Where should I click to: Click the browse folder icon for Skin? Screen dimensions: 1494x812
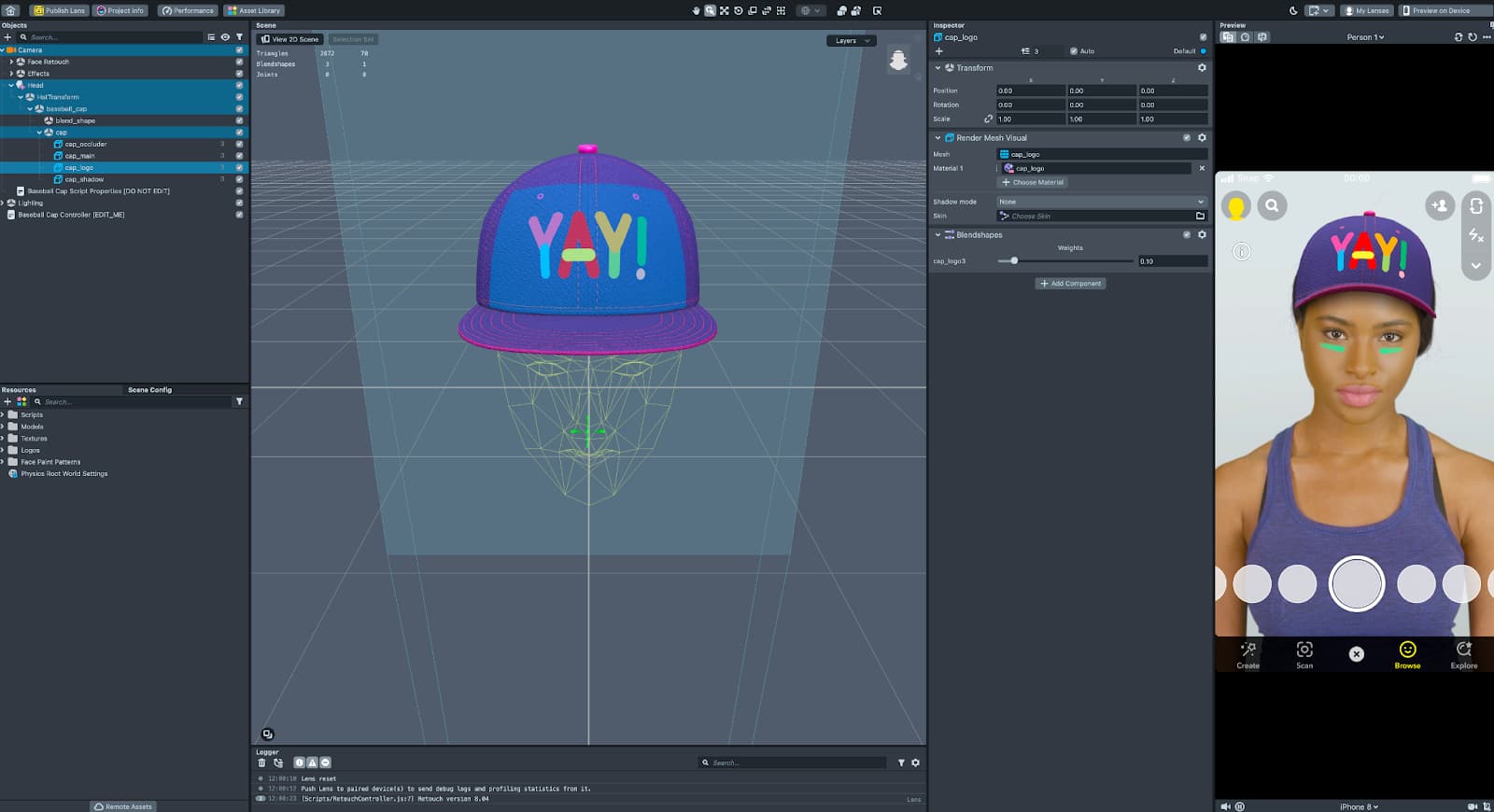tap(1200, 216)
